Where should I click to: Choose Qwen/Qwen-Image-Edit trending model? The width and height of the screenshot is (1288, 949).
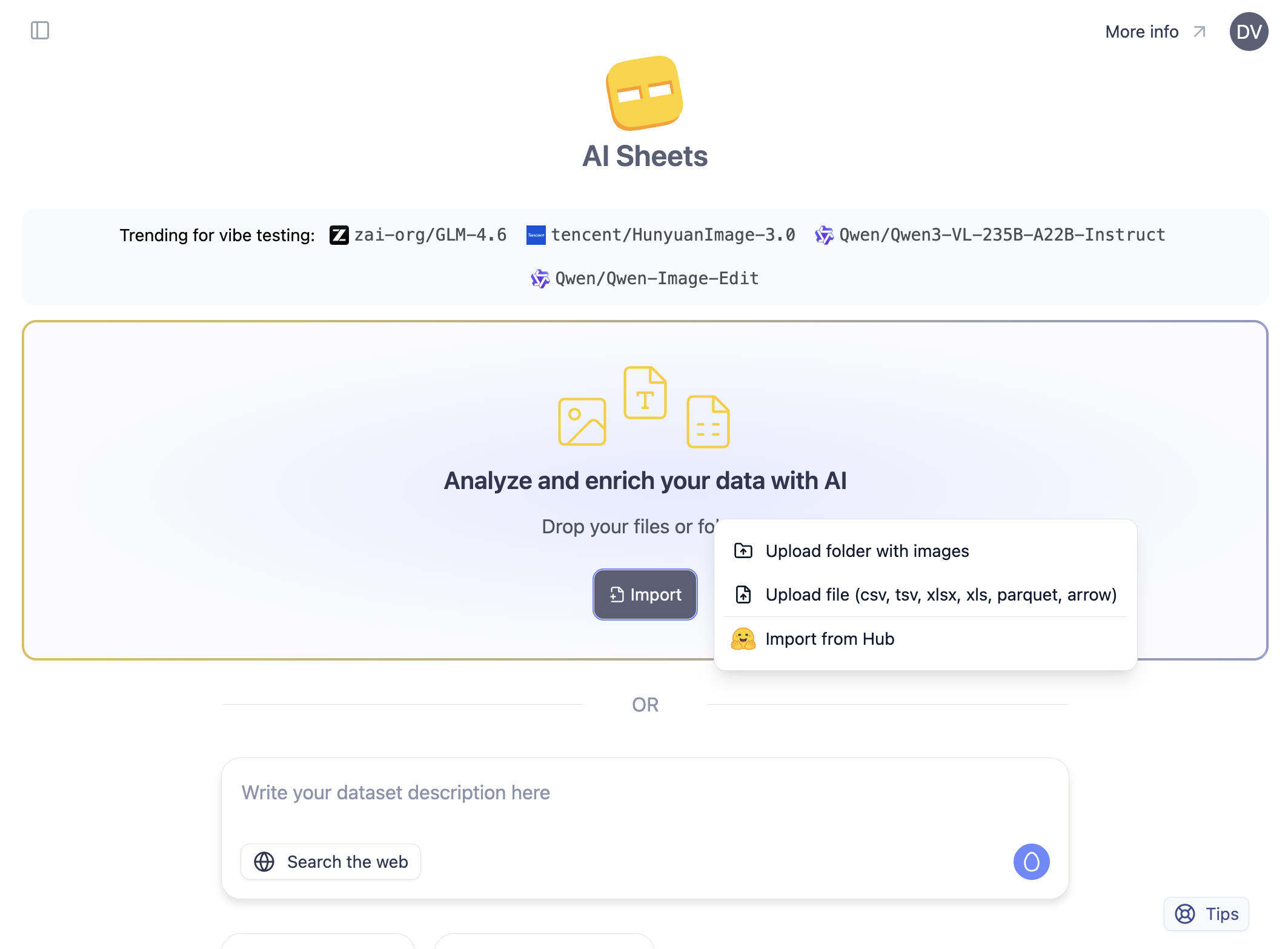coord(656,278)
